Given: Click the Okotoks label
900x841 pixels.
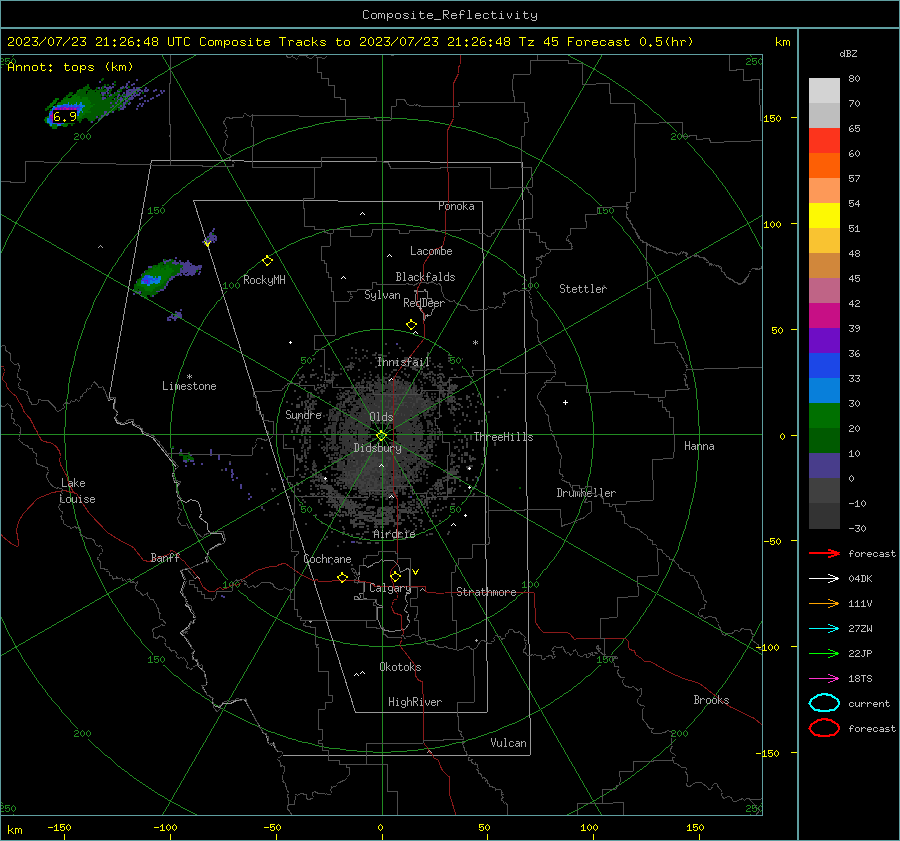Looking at the screenshot, I should (x=400, y=667).
